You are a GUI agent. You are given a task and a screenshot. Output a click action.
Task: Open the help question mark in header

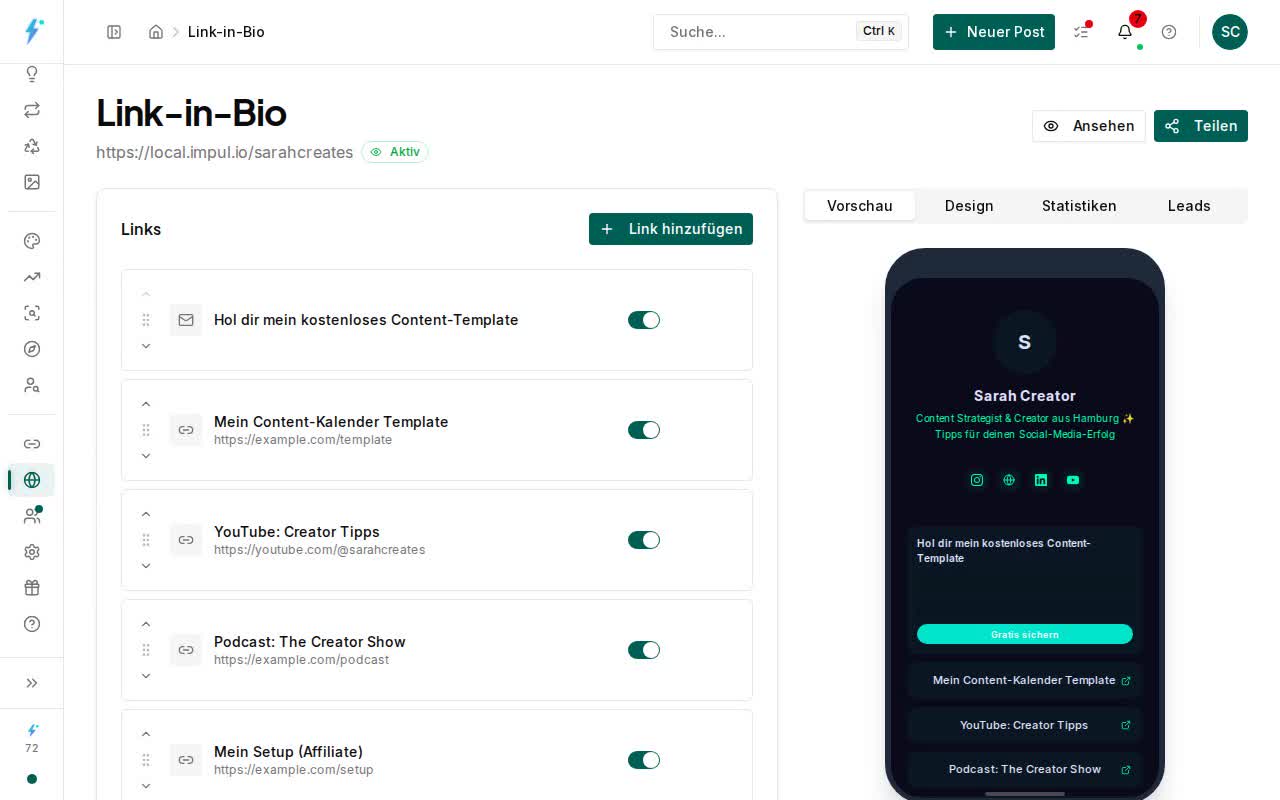click(x=1169, y=32)
